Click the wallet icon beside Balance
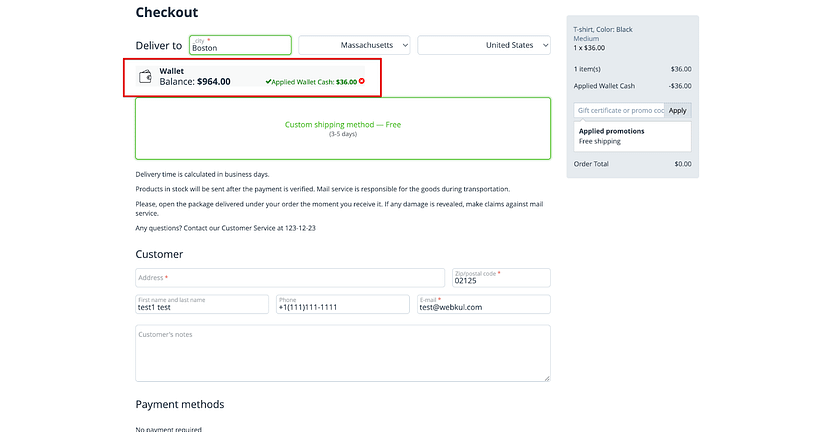Screen dimensions: 833x432 (145, 76)
